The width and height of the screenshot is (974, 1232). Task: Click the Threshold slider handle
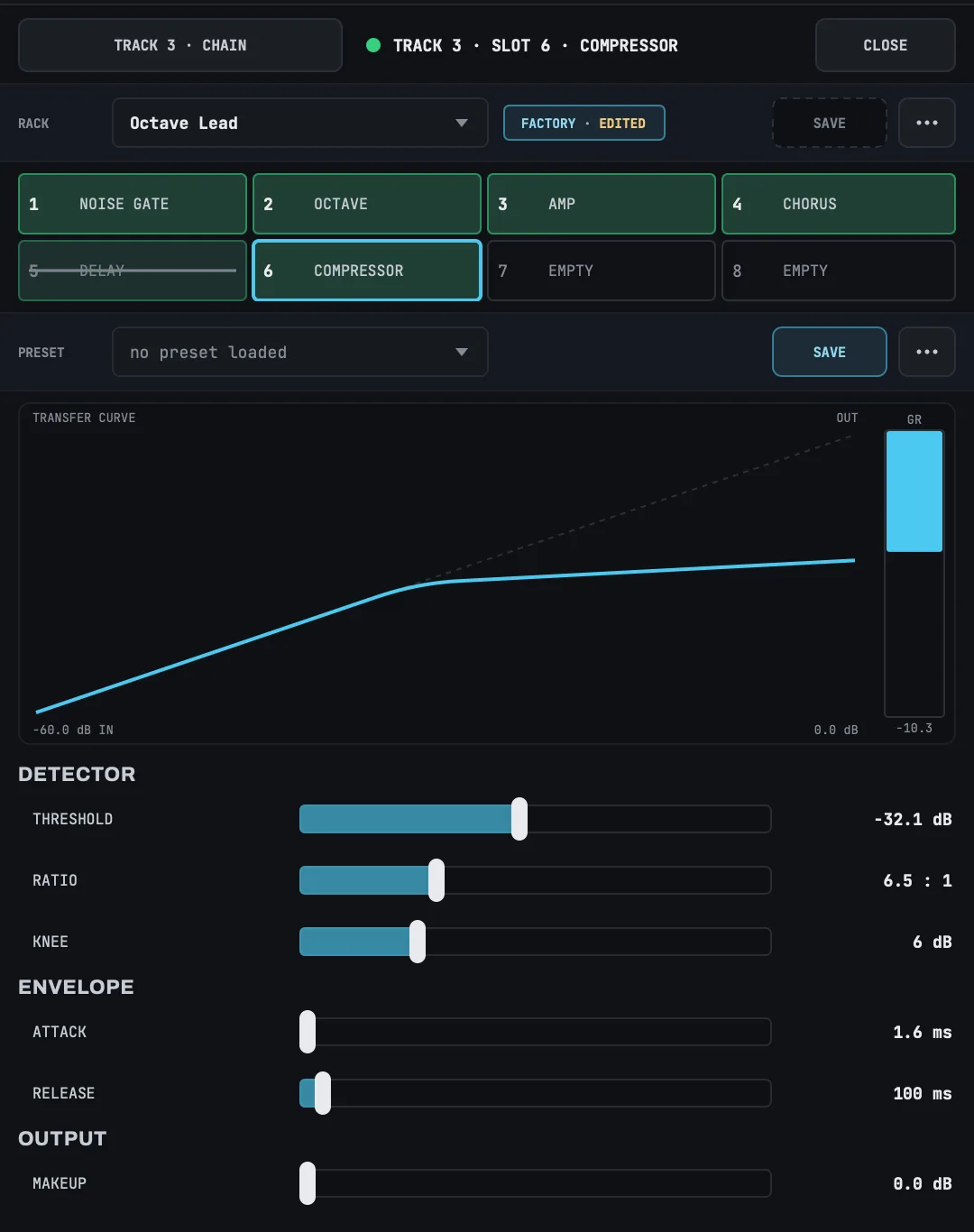(519, 819)
